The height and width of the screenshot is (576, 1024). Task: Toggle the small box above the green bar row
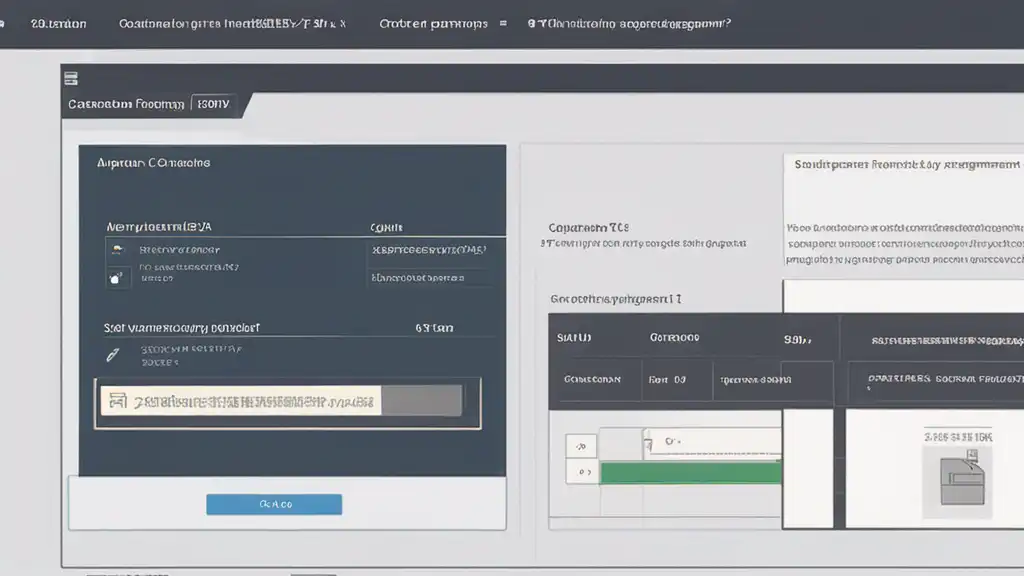(x=581, y=446)
